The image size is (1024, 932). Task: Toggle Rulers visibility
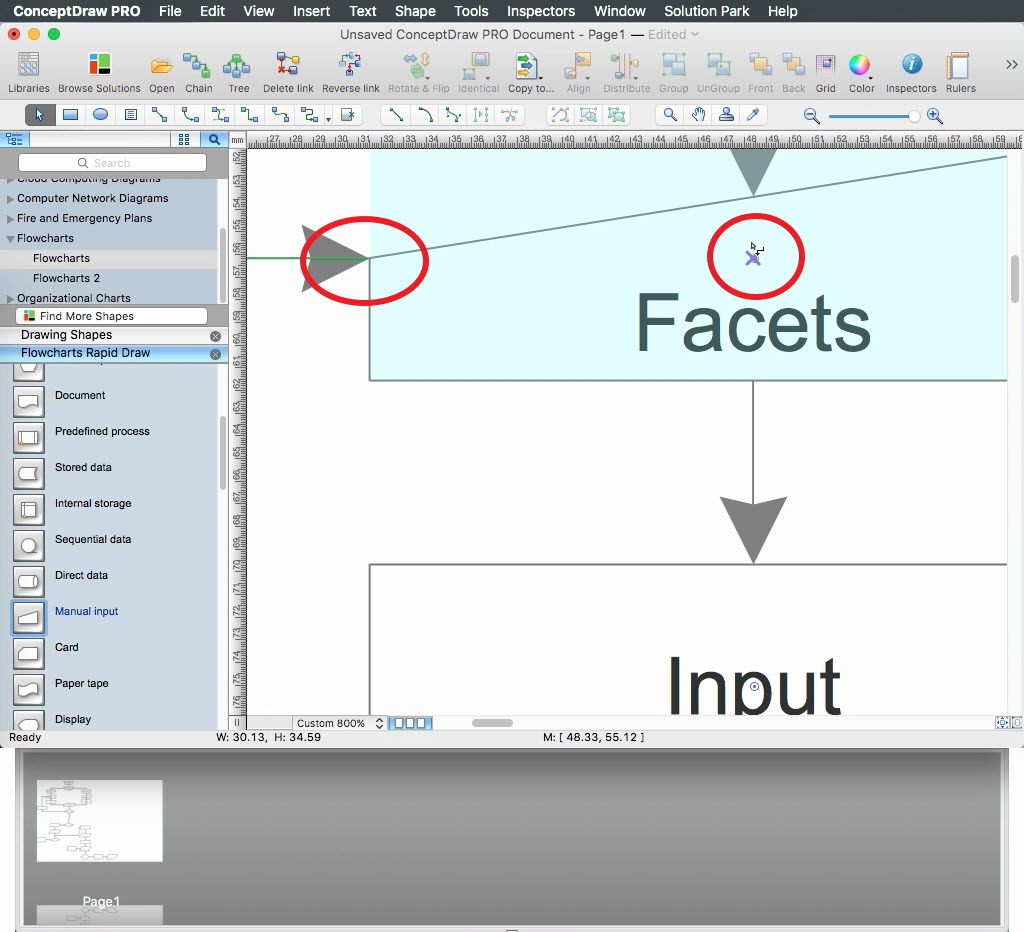coord(960,67)
